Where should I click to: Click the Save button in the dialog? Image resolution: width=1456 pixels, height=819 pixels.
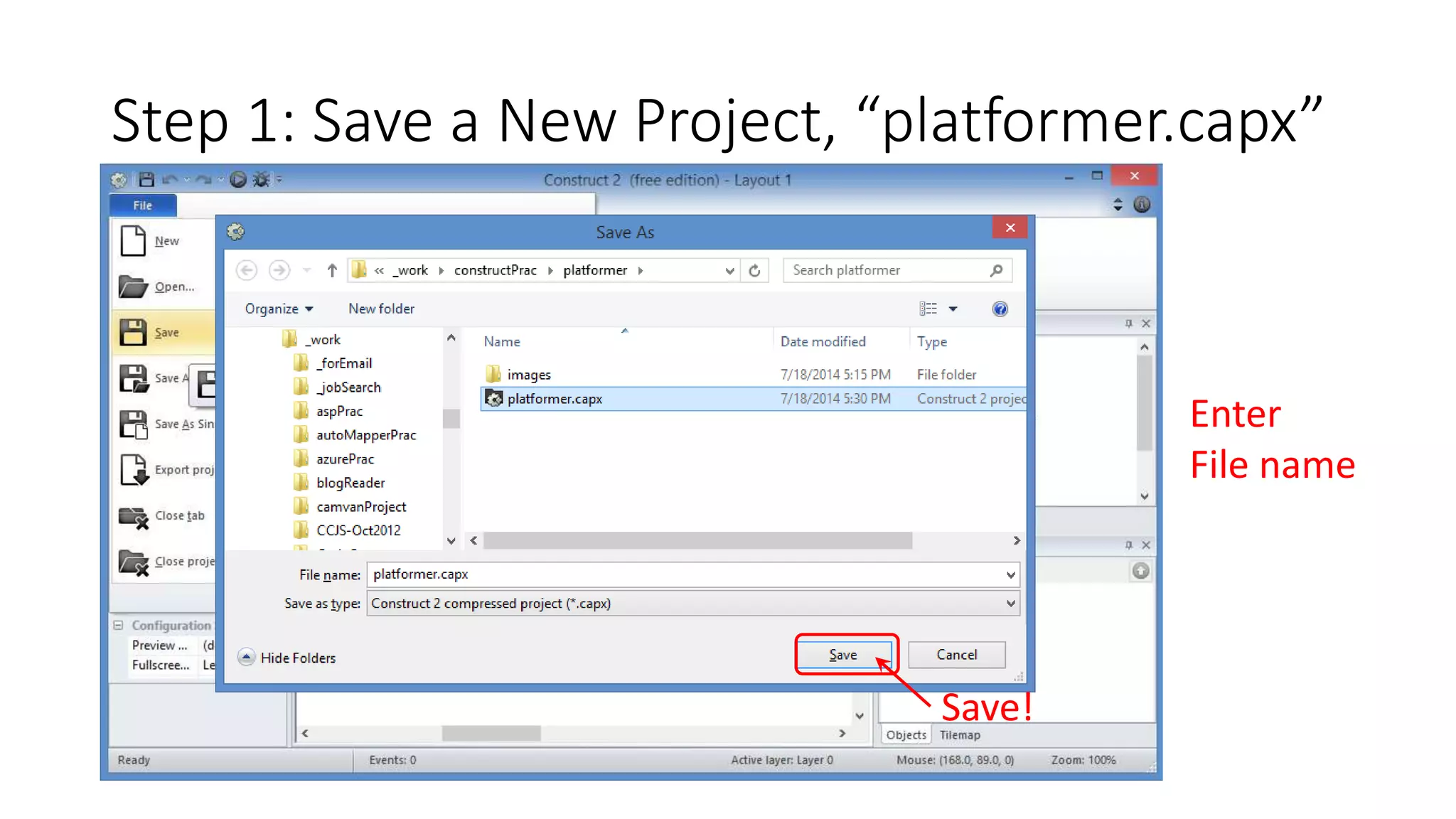tap(844, 655)
